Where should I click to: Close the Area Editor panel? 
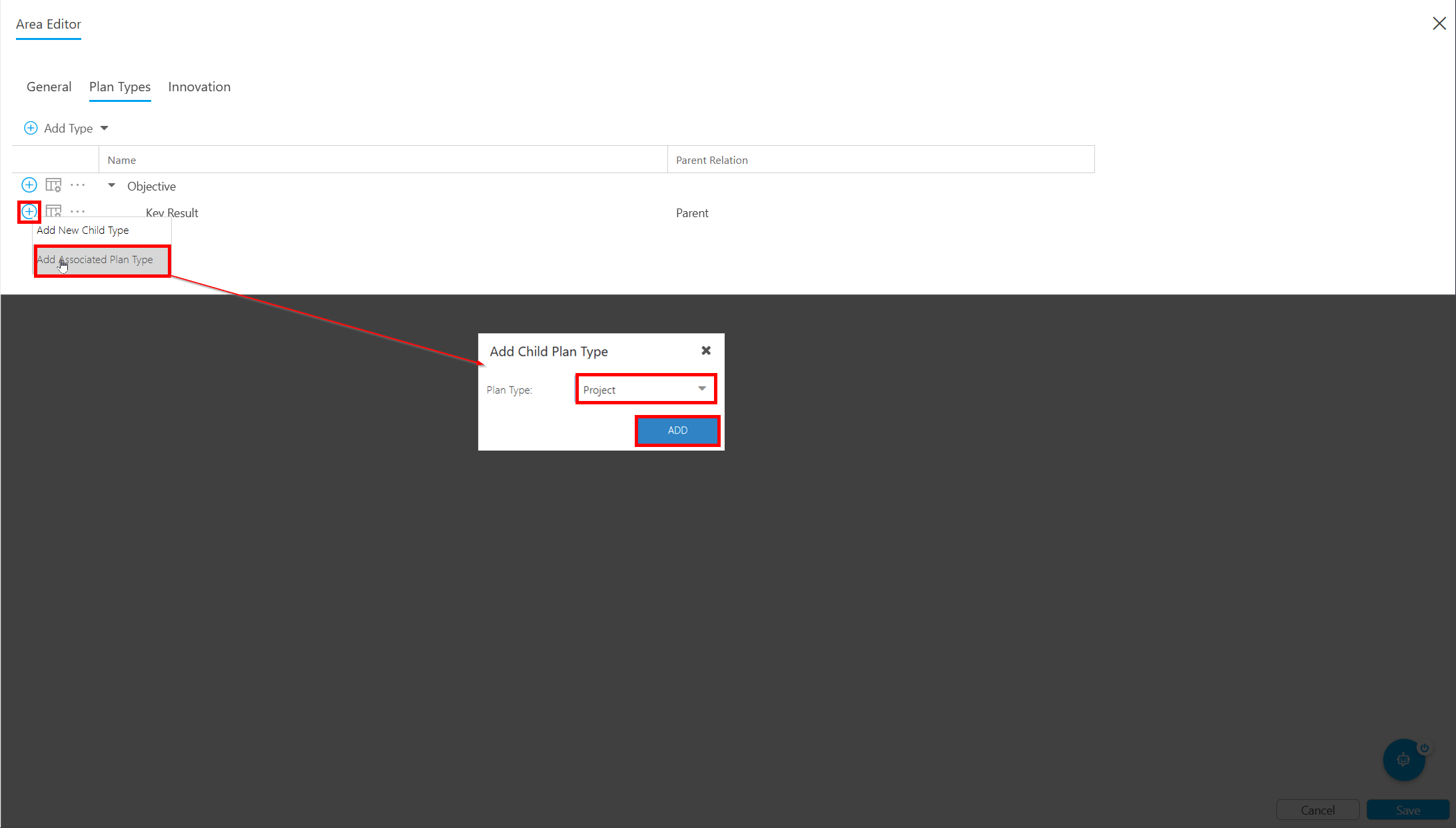point(1439,23)
